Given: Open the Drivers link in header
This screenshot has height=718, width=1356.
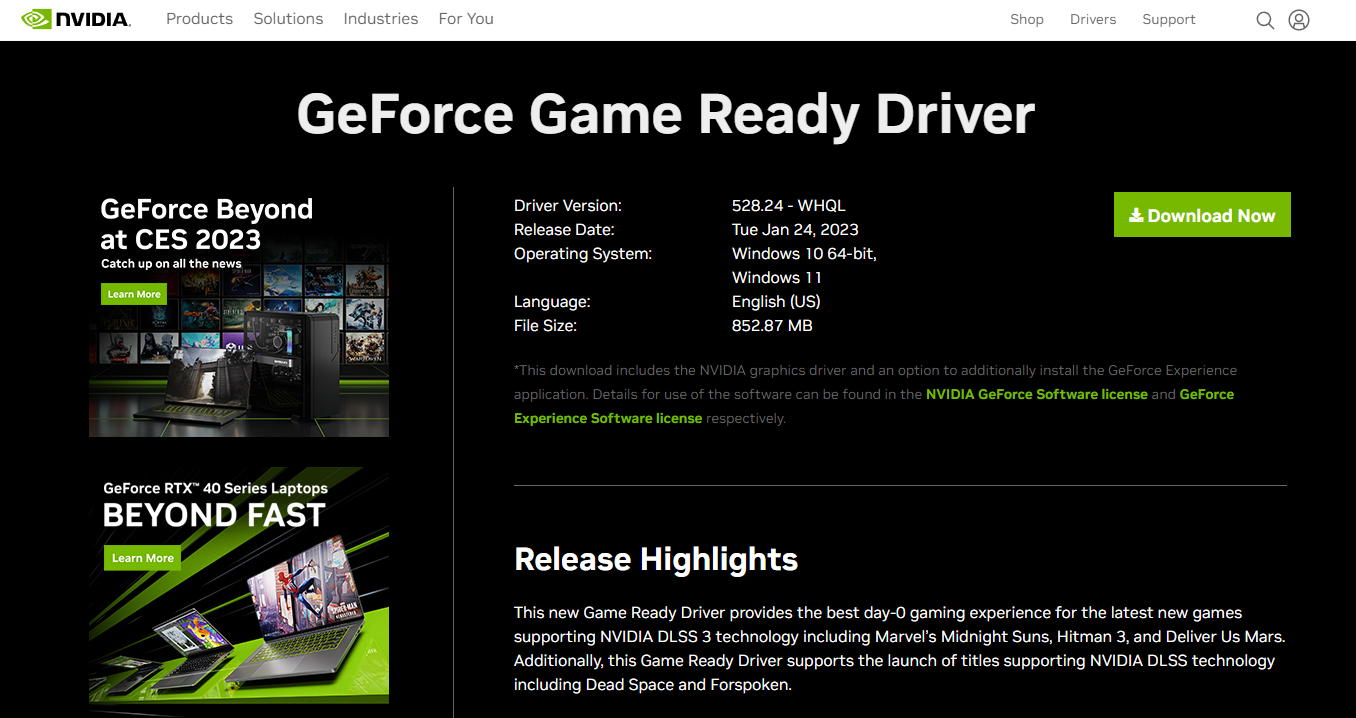Looking at the screenshot, I should (1093, 19).
